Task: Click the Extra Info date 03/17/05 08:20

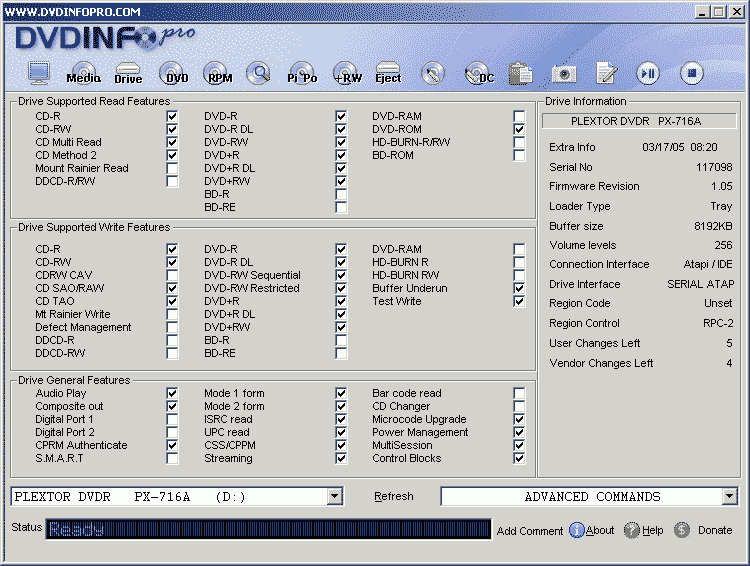Action: [x=680, y=147]
